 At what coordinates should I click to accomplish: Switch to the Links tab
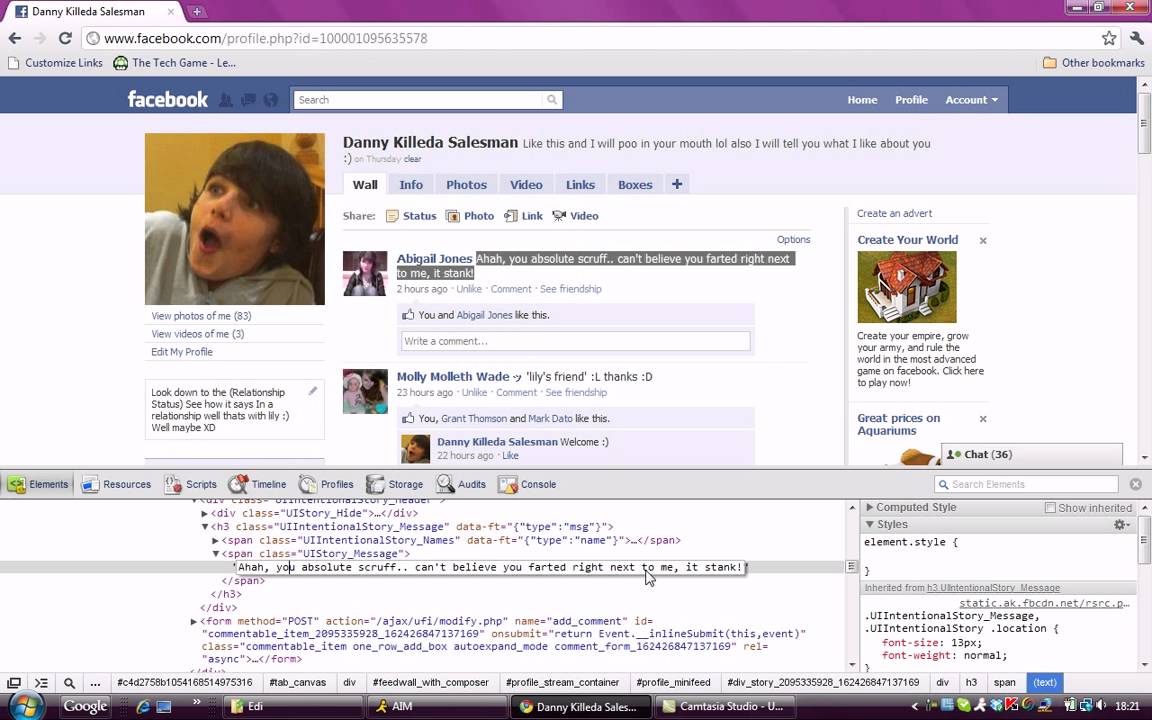tap(580, 184)
